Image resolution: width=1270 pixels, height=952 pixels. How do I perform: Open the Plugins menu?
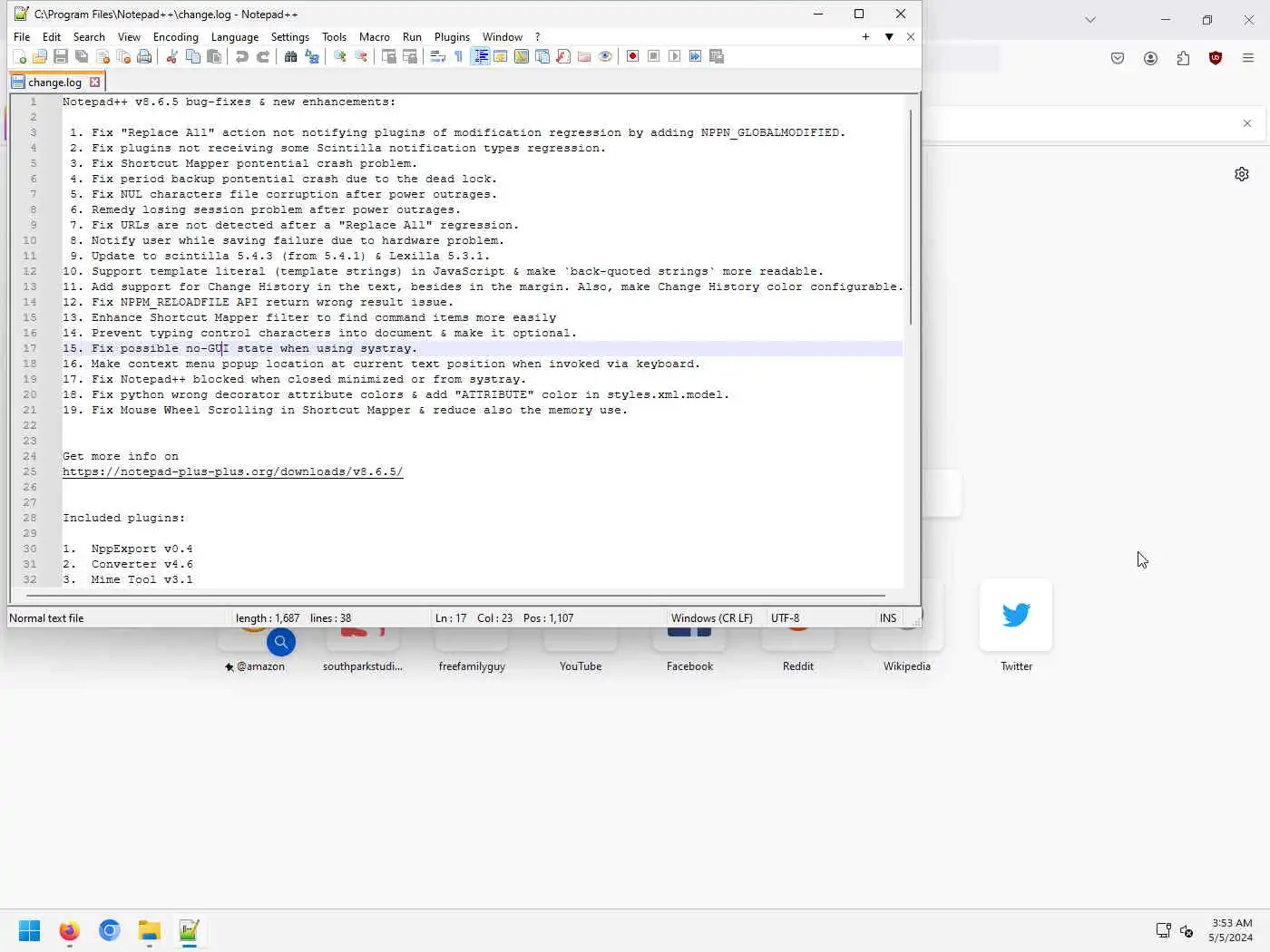pos(452,37)
